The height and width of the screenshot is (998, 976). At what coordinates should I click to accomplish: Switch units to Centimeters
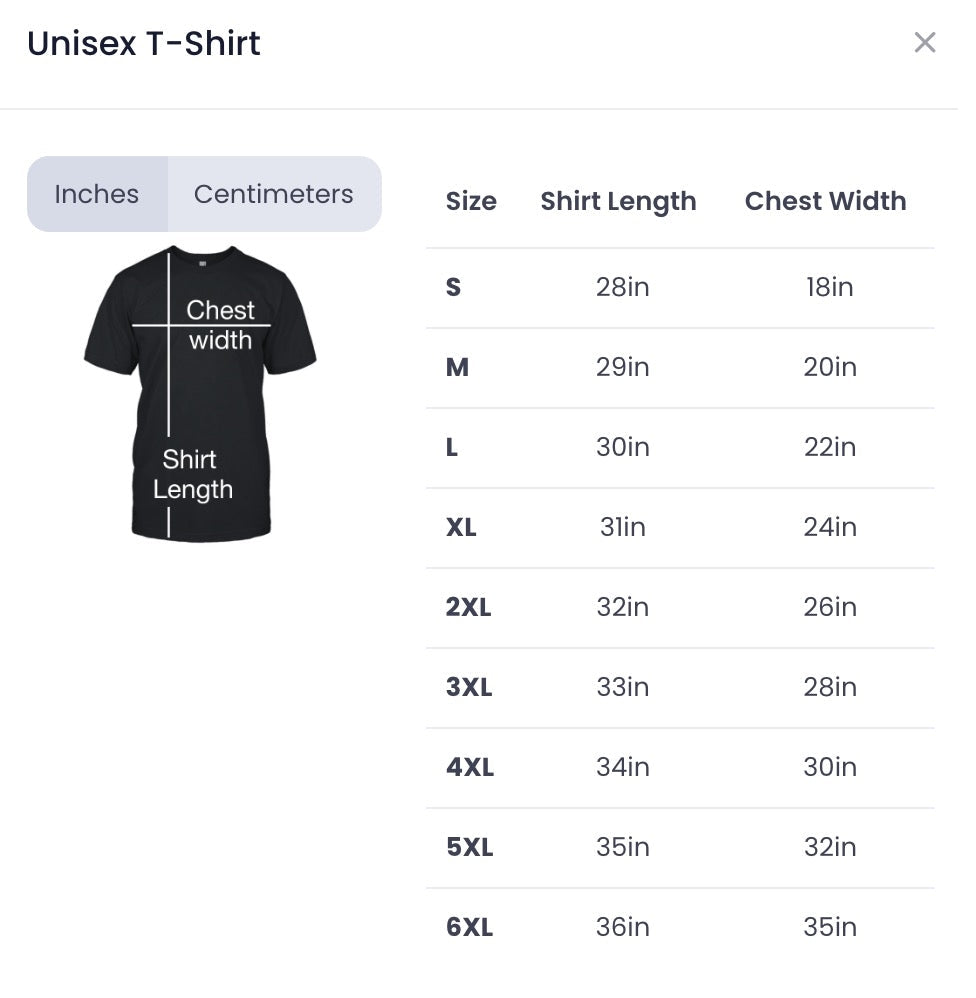click(x=273, y=194)
